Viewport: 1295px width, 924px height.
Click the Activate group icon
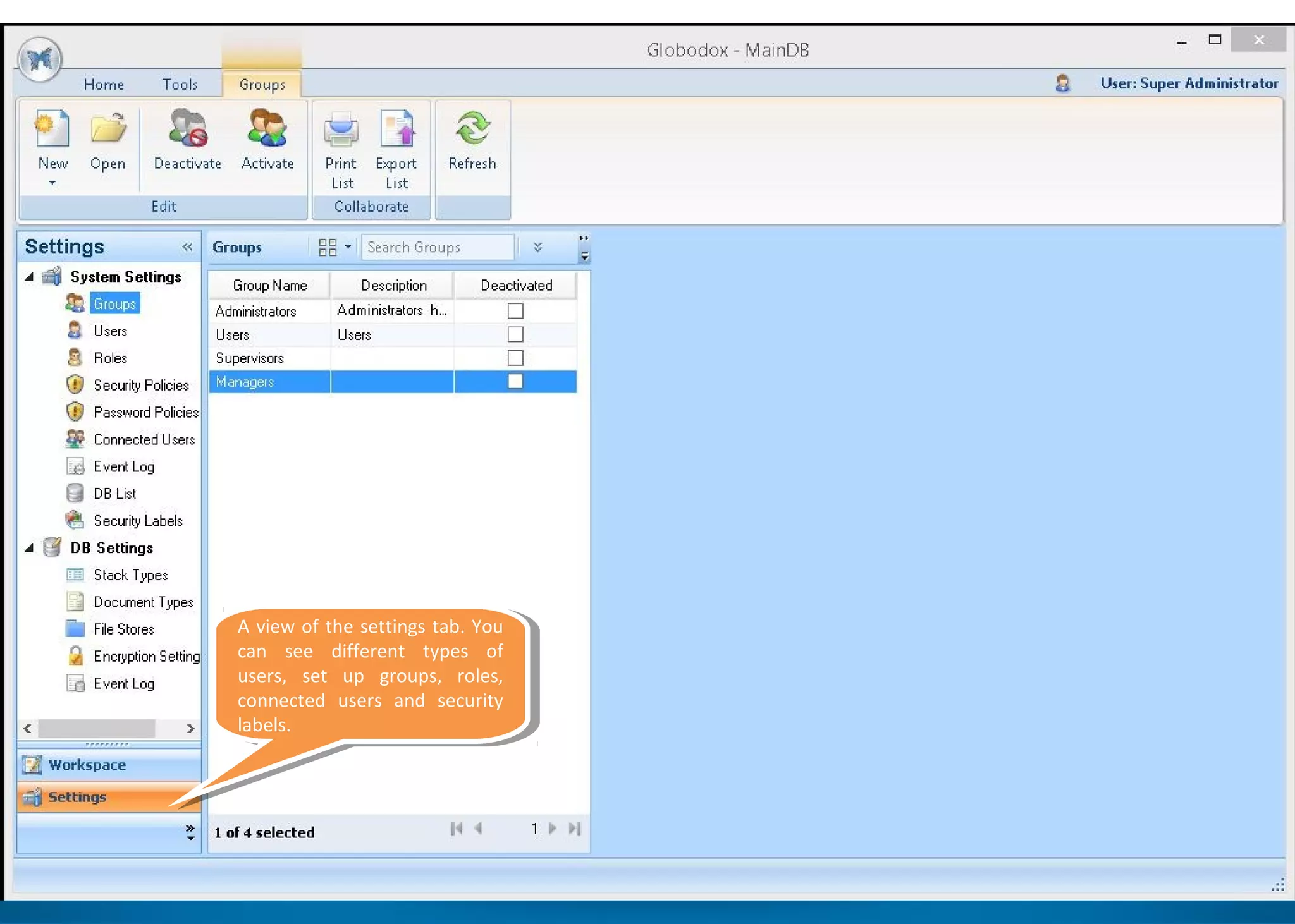pyautogui.click(x=267, y=128)
